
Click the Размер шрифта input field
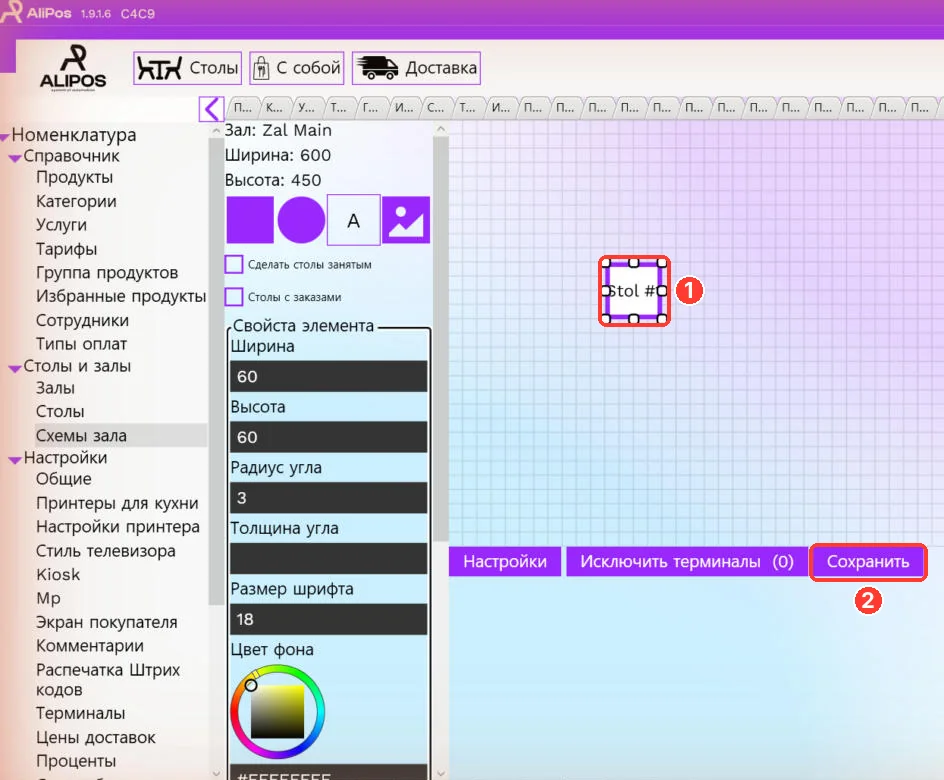coord(329,619)
